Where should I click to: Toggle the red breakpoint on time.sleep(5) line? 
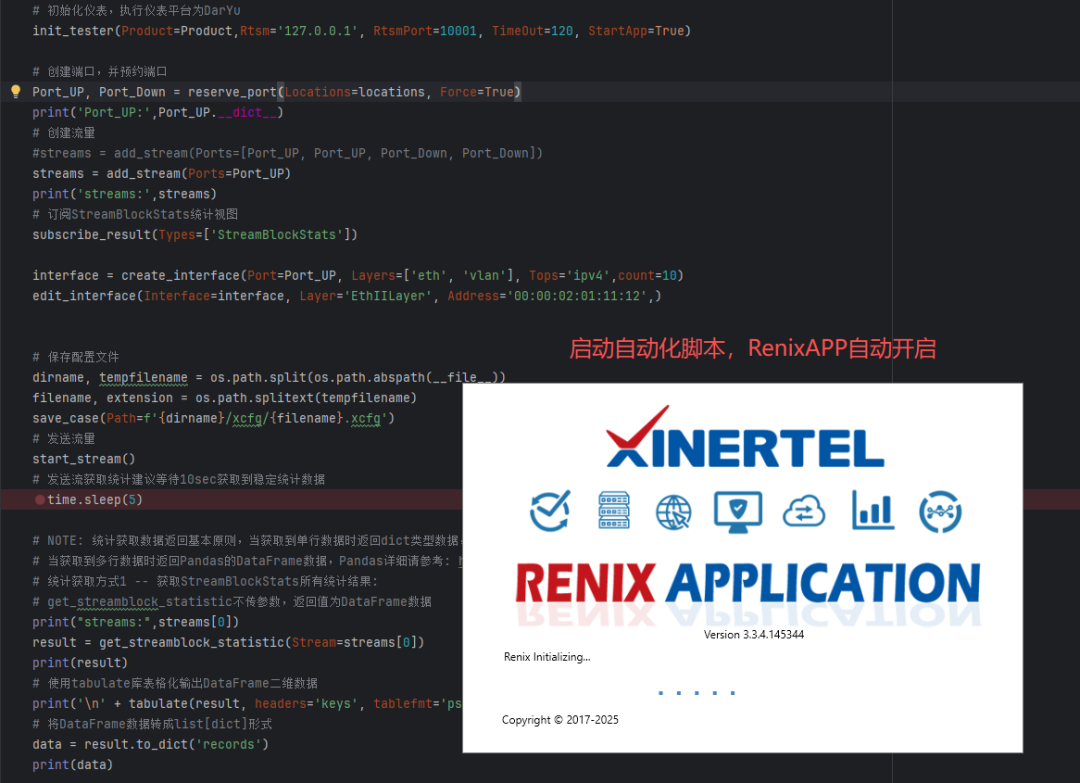point(40,499)
